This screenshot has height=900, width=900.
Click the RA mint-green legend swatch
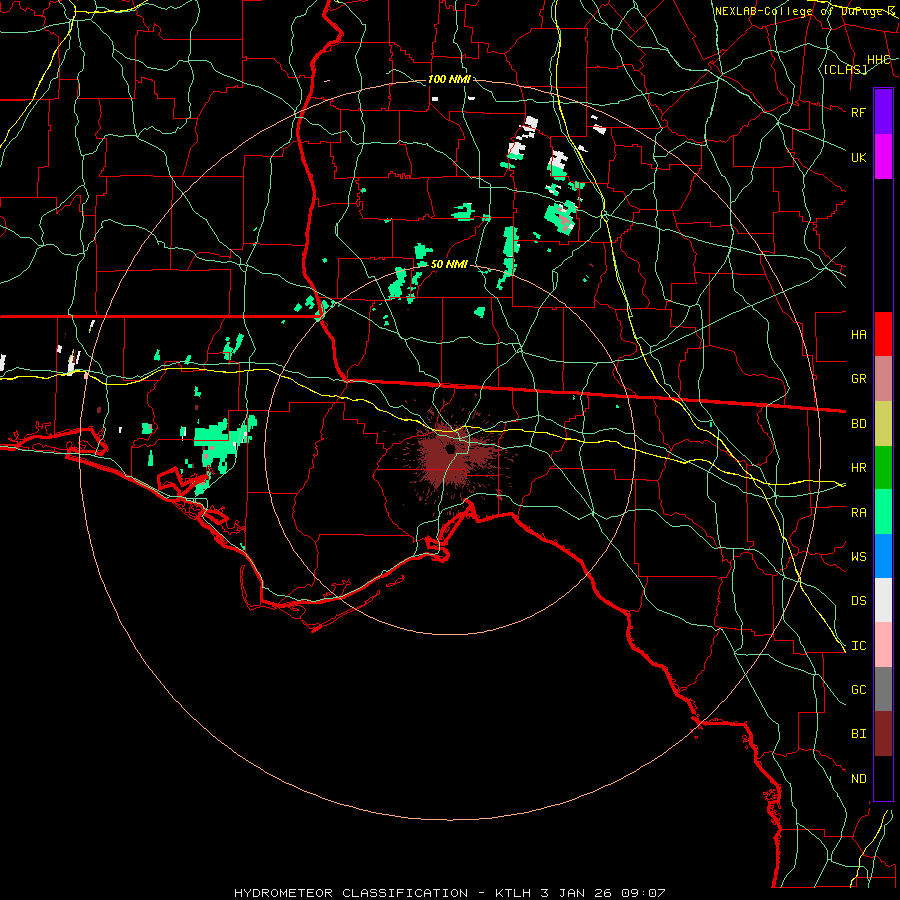pos(883,511)
